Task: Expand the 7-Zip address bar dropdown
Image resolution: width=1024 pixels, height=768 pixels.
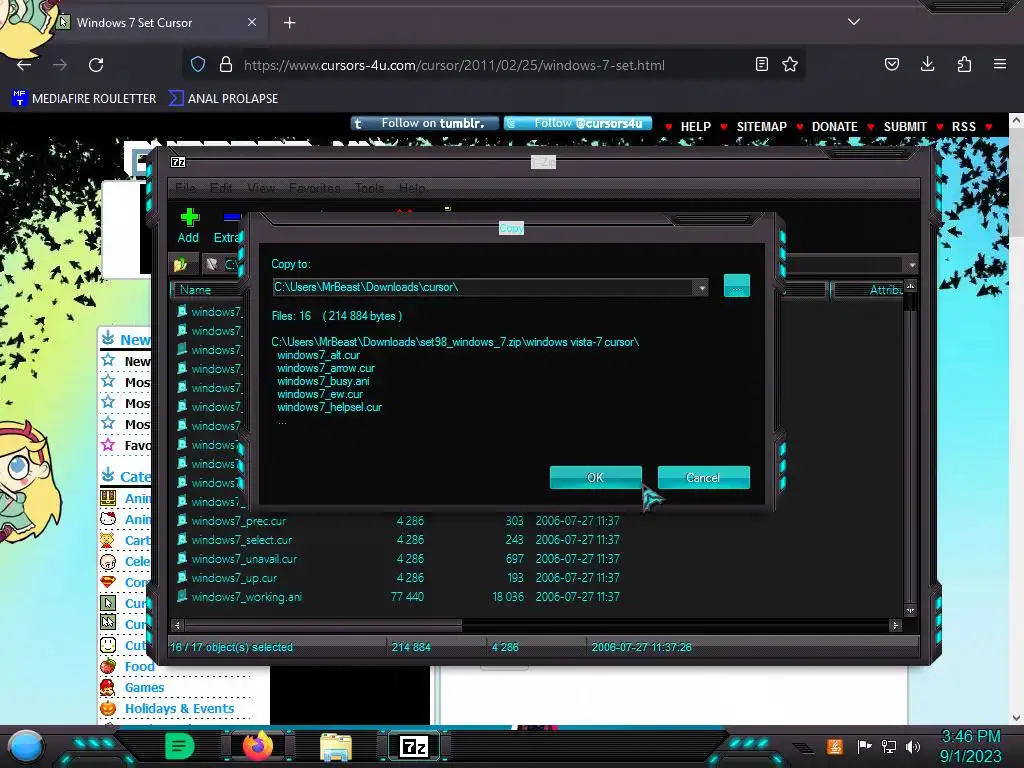Action: 912,264
